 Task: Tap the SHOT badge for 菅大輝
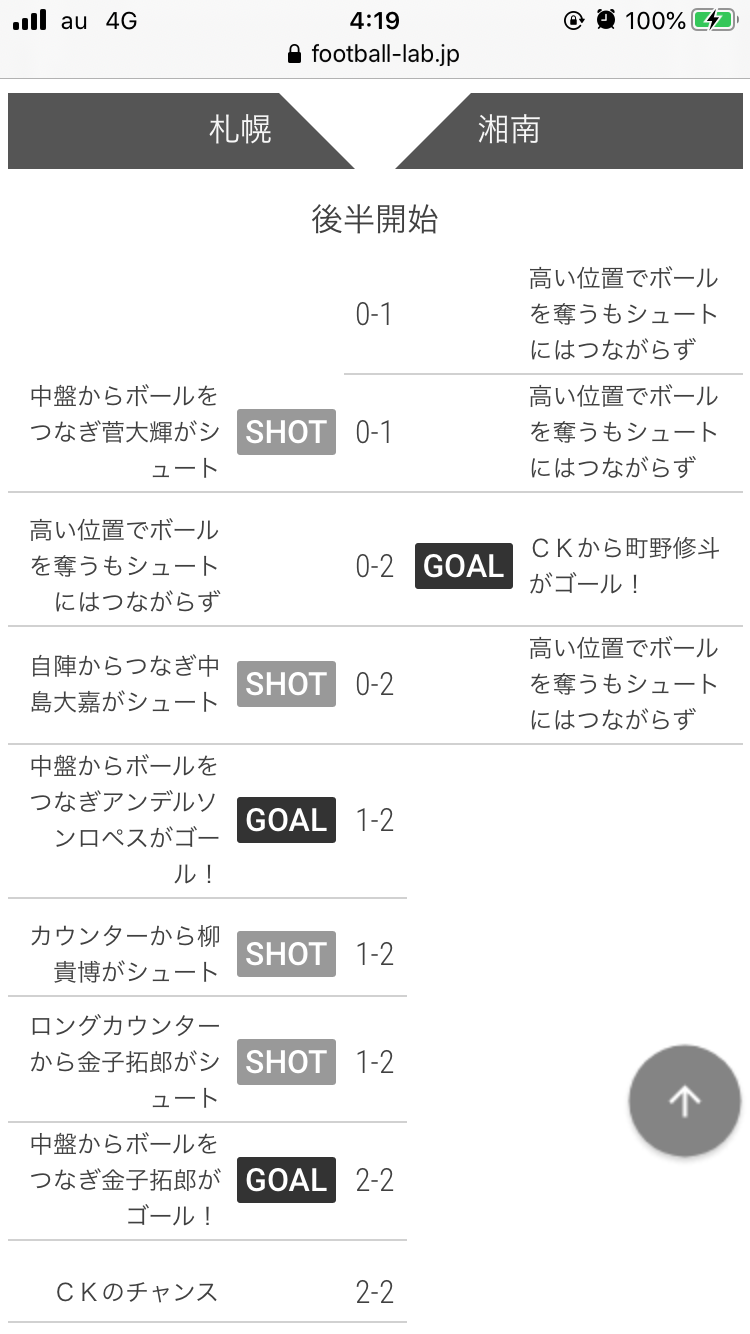286,432
